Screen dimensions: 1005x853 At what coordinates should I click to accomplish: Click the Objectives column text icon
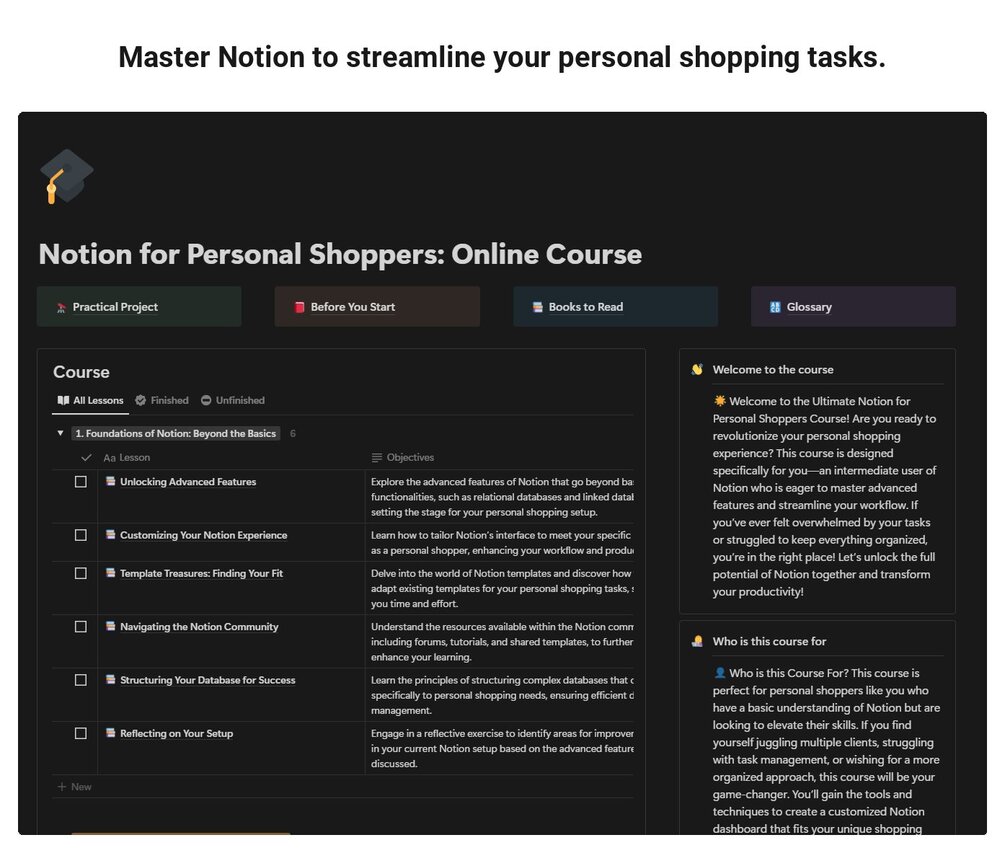coord(377,458)
